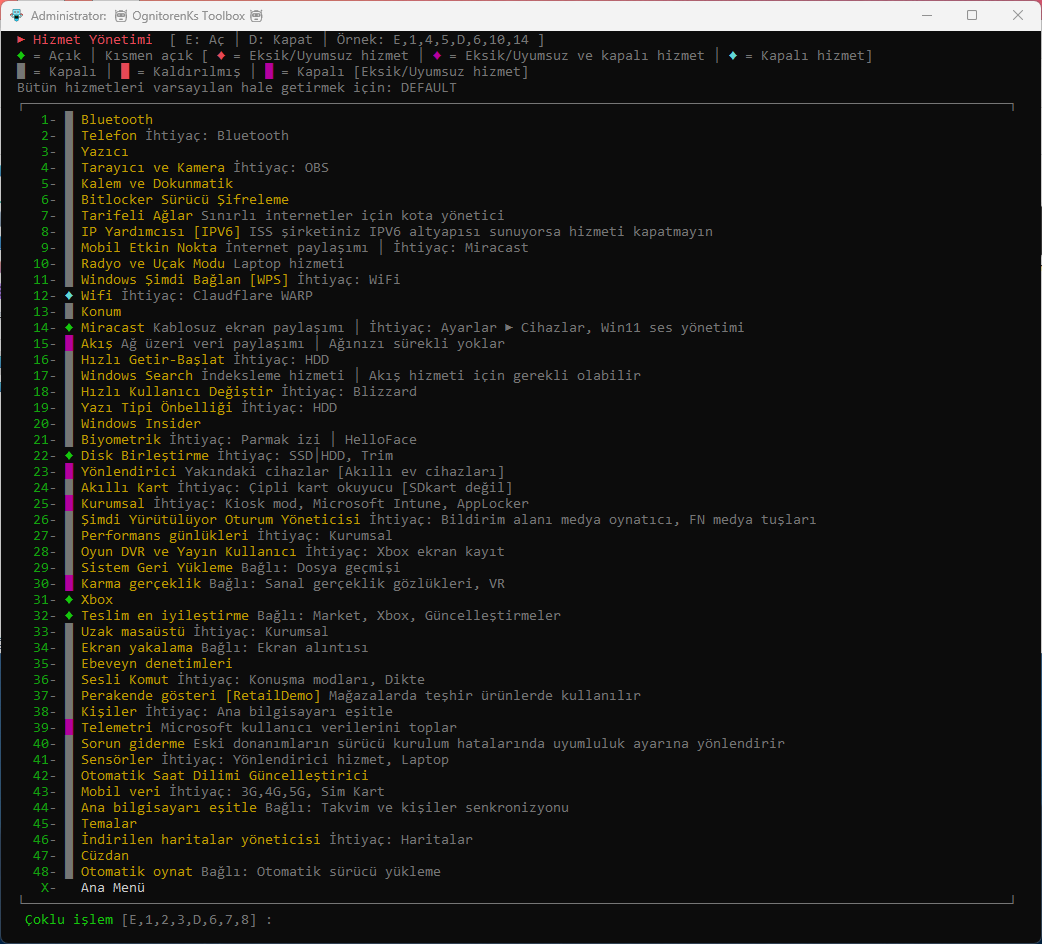Click the OgnitorenKs Toolbox title bar icon
This screenshot has height=944, width=1042.
[x=17, y=15]
